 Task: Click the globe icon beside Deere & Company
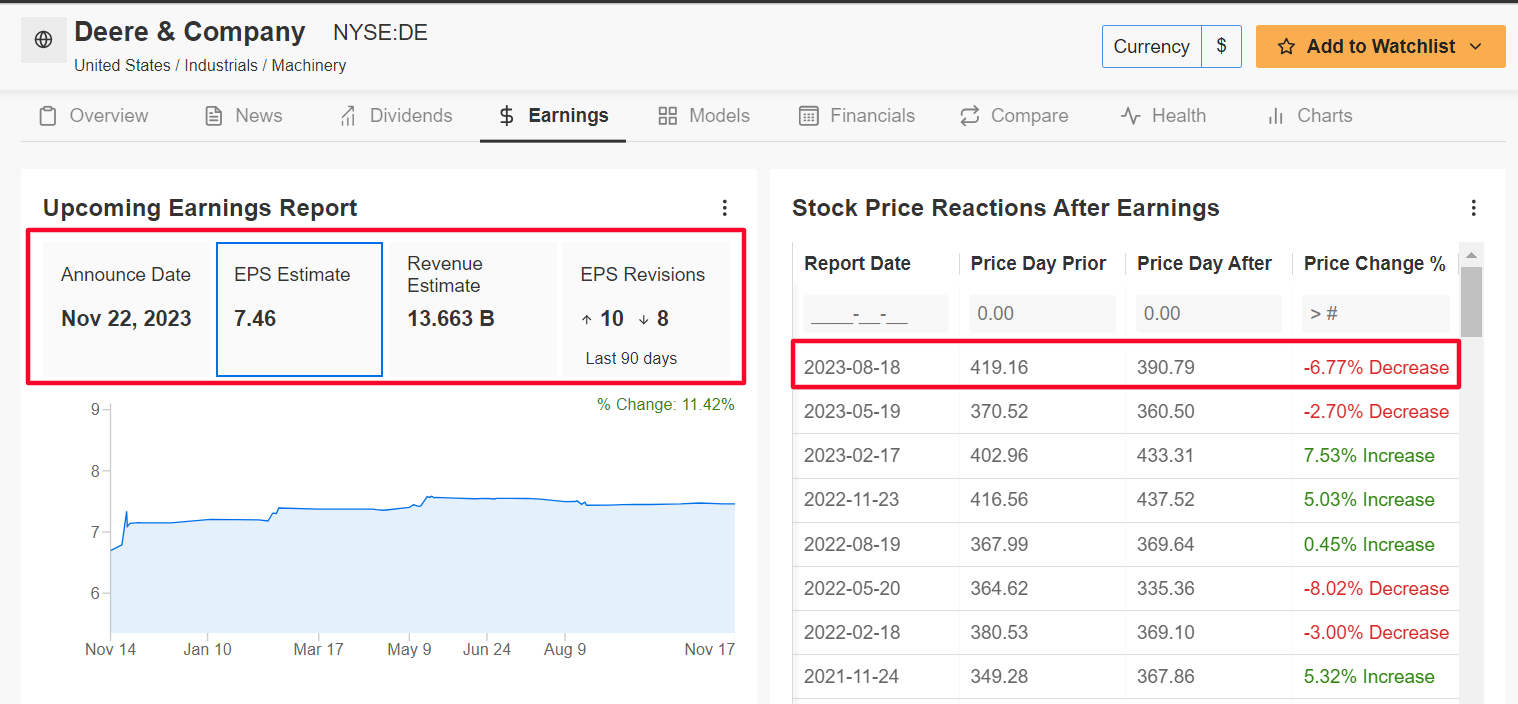point(43,40)
